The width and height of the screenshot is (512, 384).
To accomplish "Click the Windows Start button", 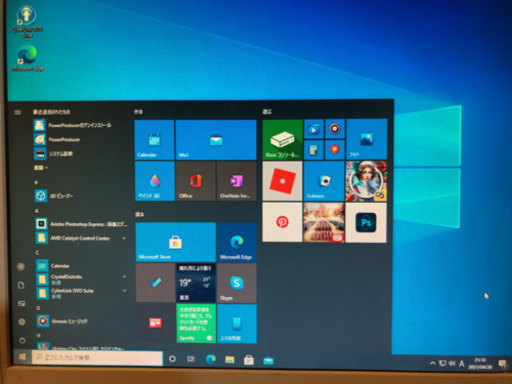I will tap(22, 357).
